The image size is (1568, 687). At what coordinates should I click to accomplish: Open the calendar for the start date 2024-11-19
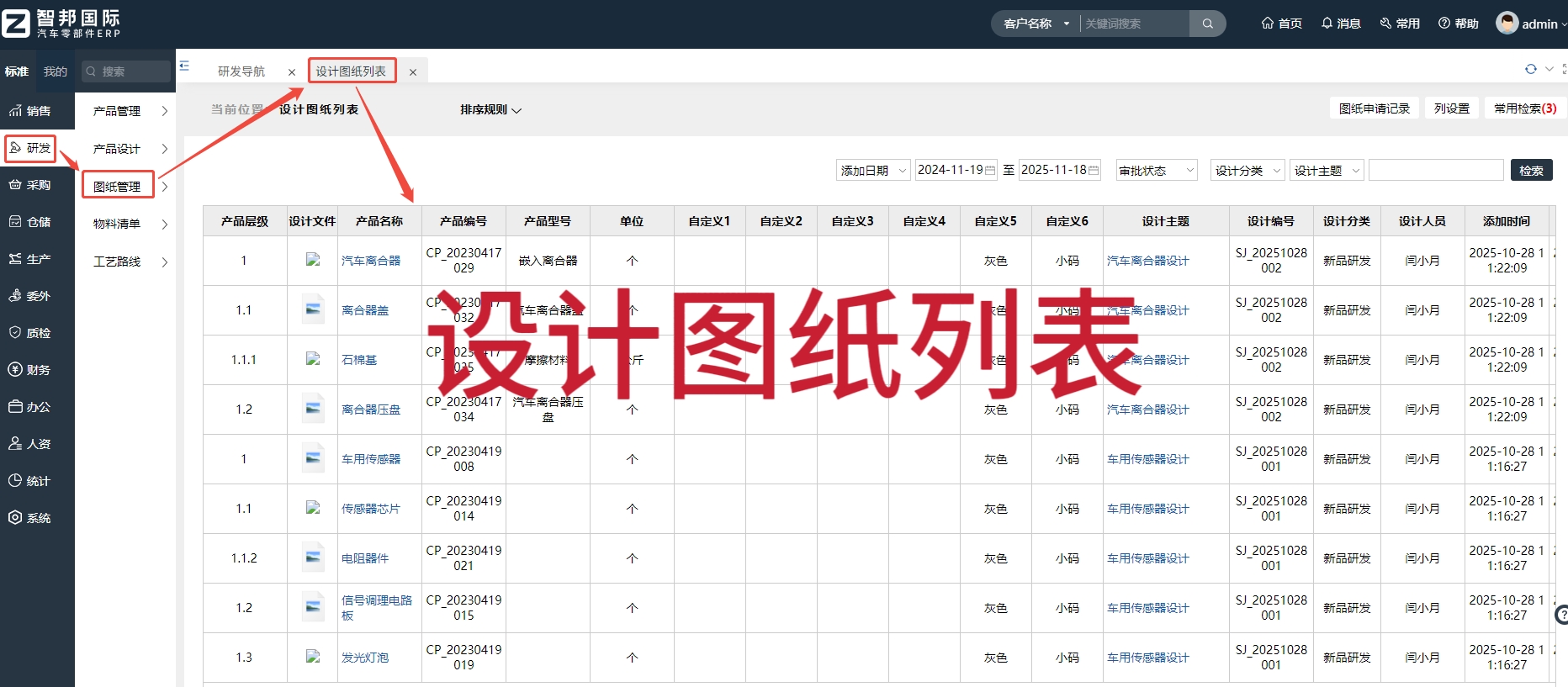tap(990, 171)
